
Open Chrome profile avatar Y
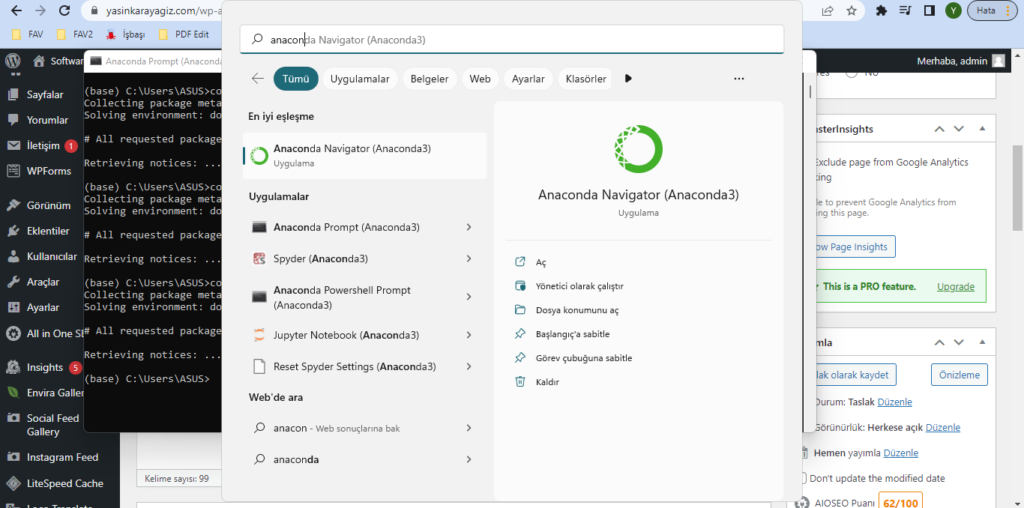point(953,10)
